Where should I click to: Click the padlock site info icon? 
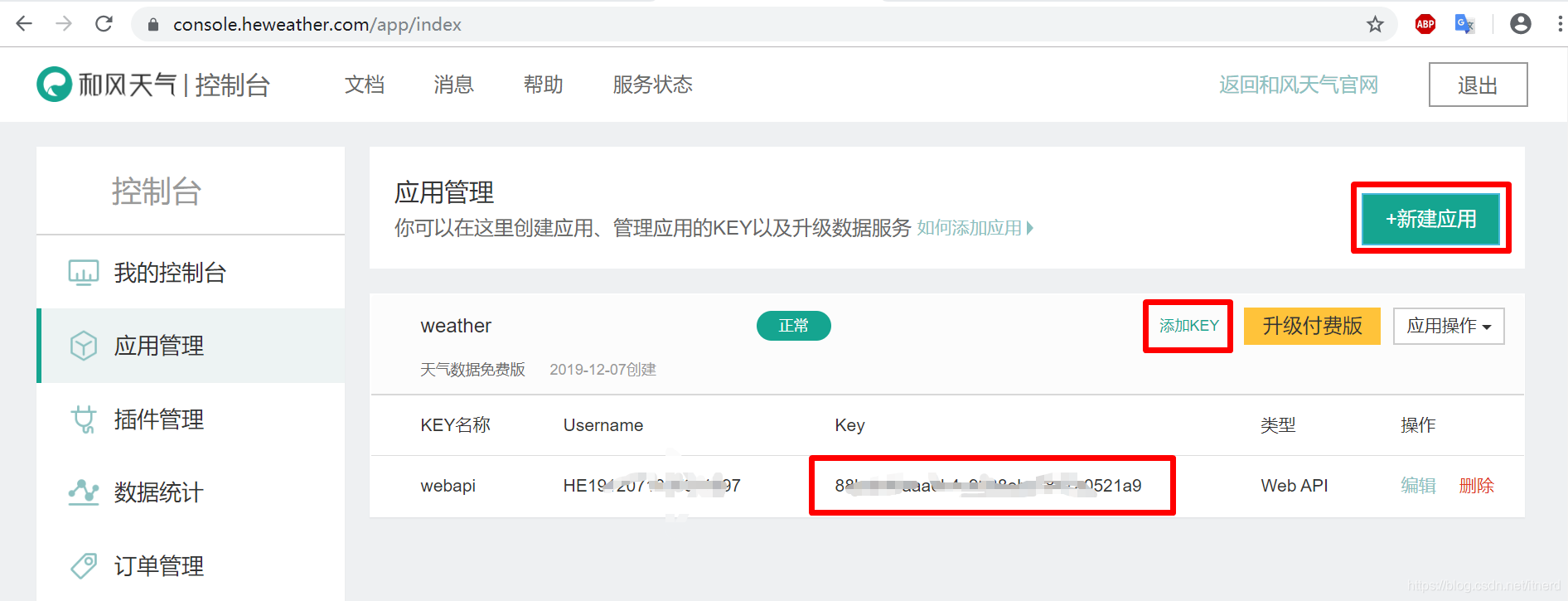coord(152,25)
